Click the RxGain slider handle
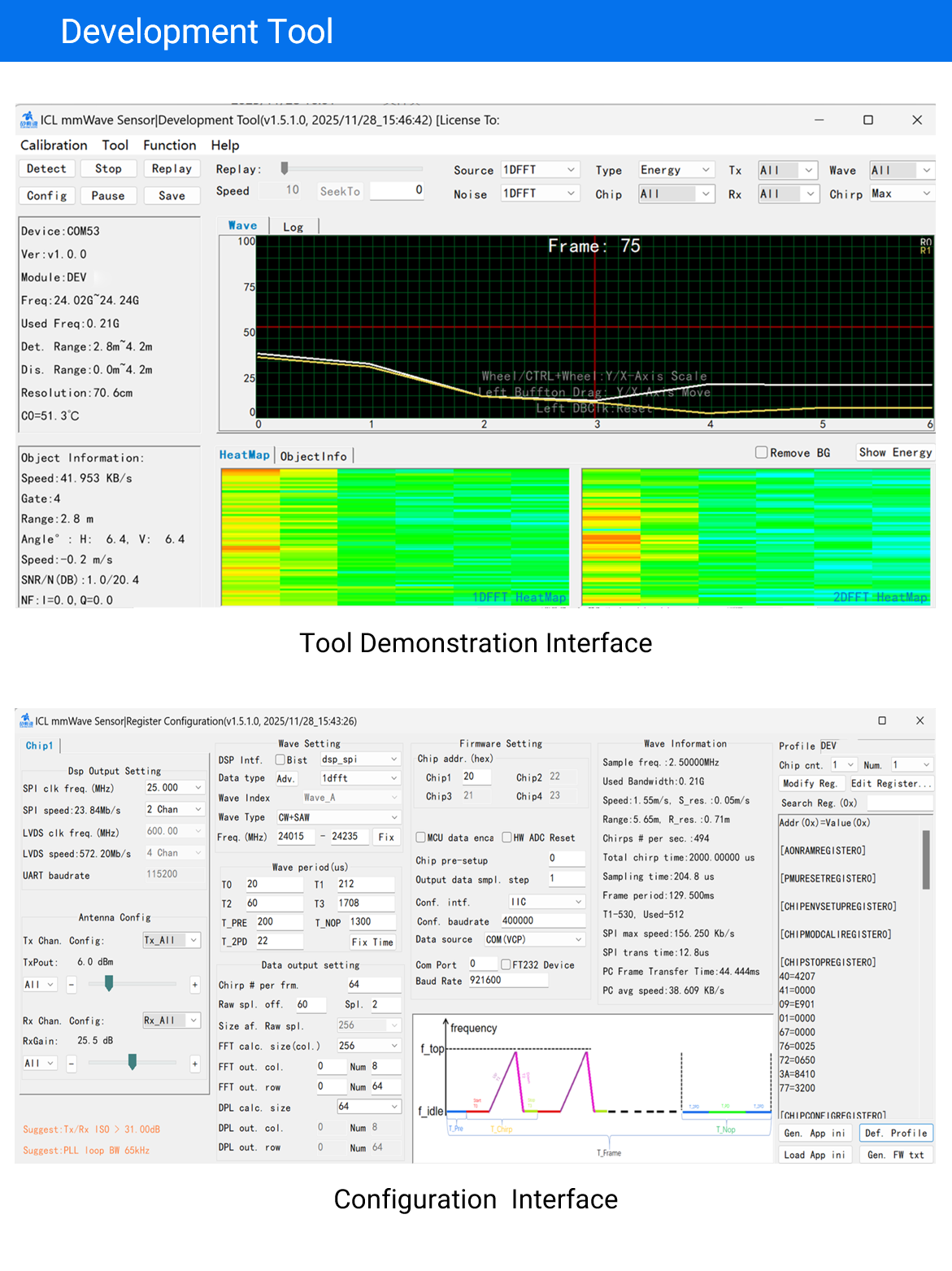Screen dimensions: 952x1271 click(133, 1062)
